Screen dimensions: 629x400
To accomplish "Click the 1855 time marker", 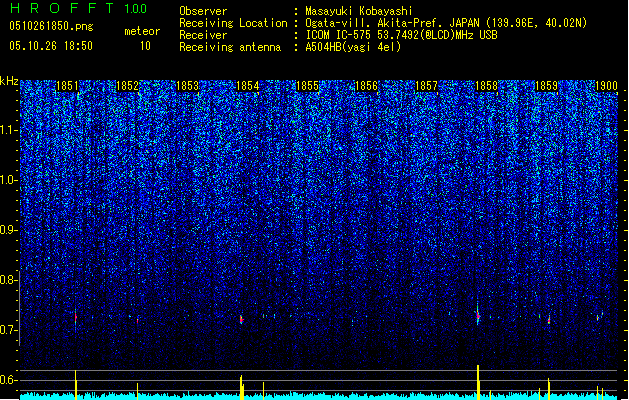I will coord(307,86).
